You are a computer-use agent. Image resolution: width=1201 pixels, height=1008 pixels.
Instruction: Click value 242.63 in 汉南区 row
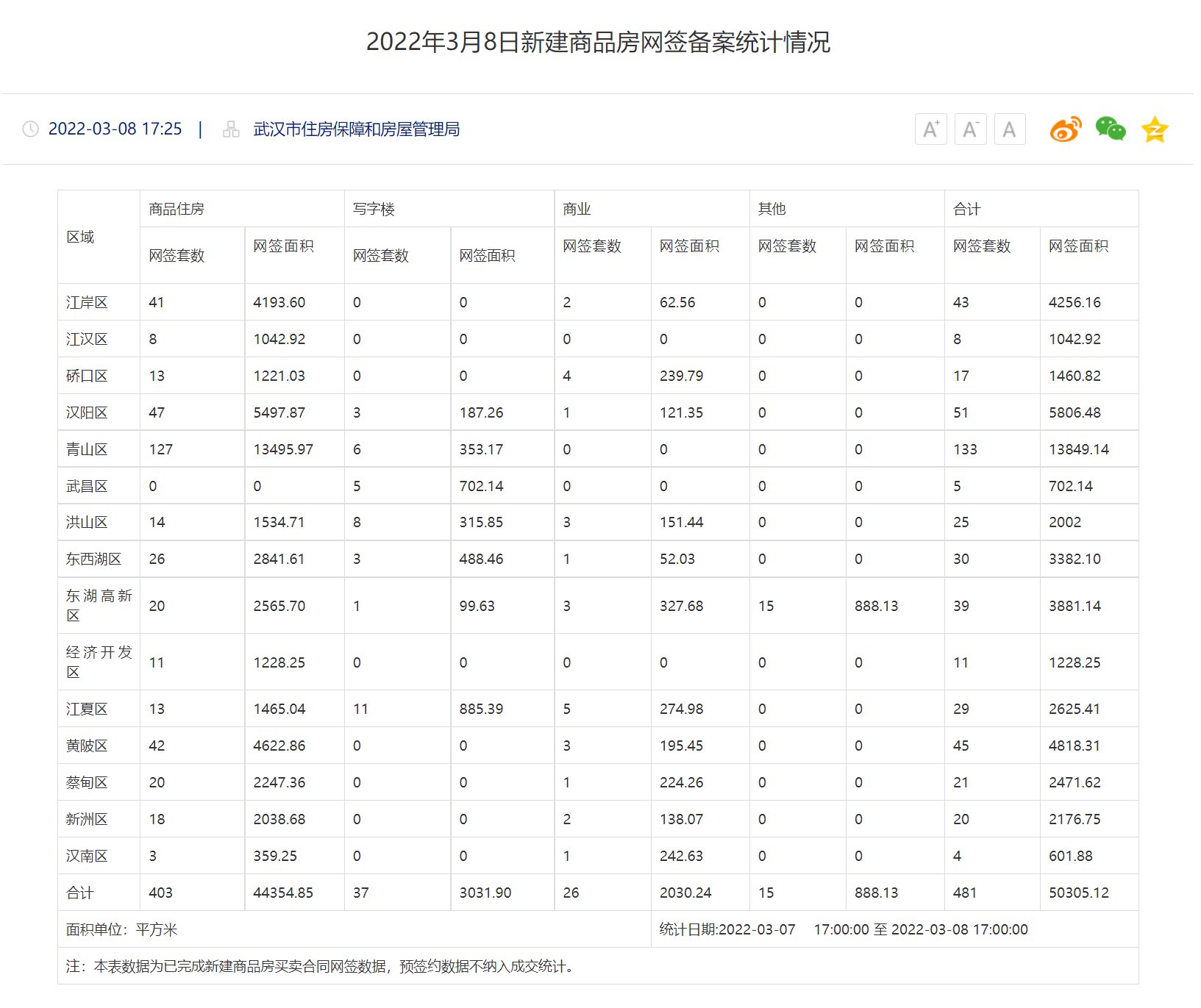click(682, 856)
